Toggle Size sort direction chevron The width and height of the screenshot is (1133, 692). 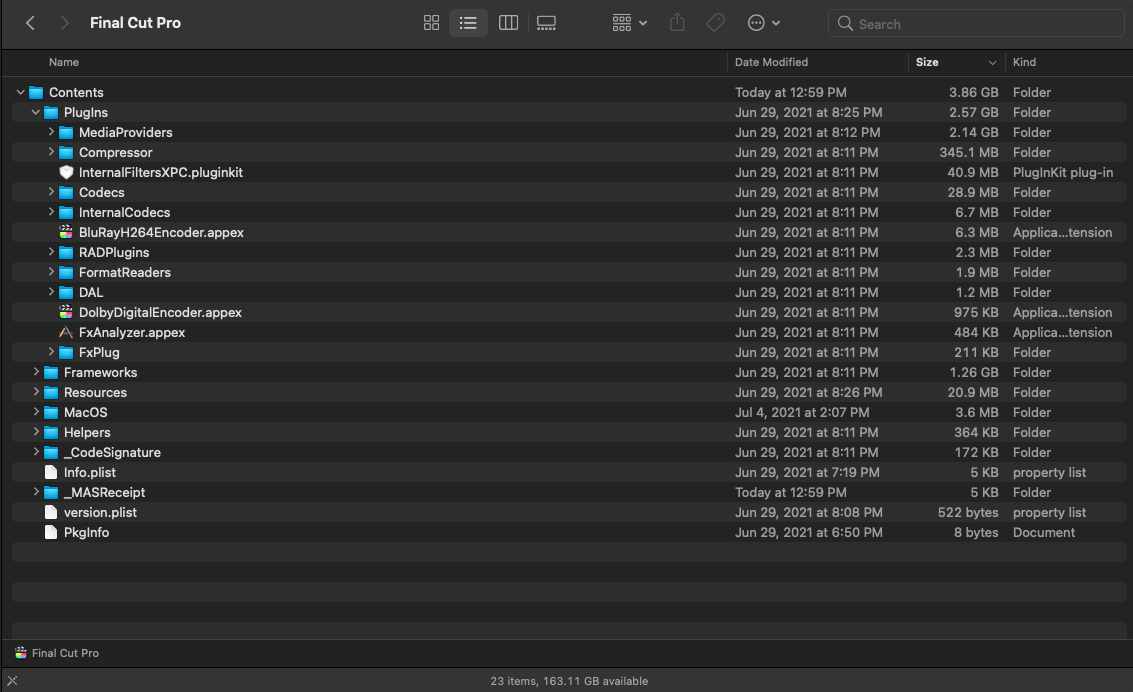(x=992, y=63)
